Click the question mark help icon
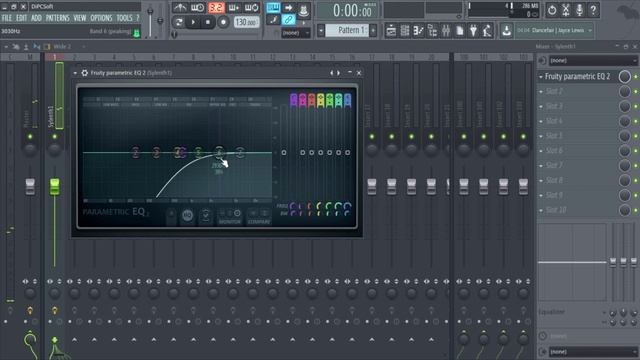Screen dimensions: 640x360 [593, 10]
